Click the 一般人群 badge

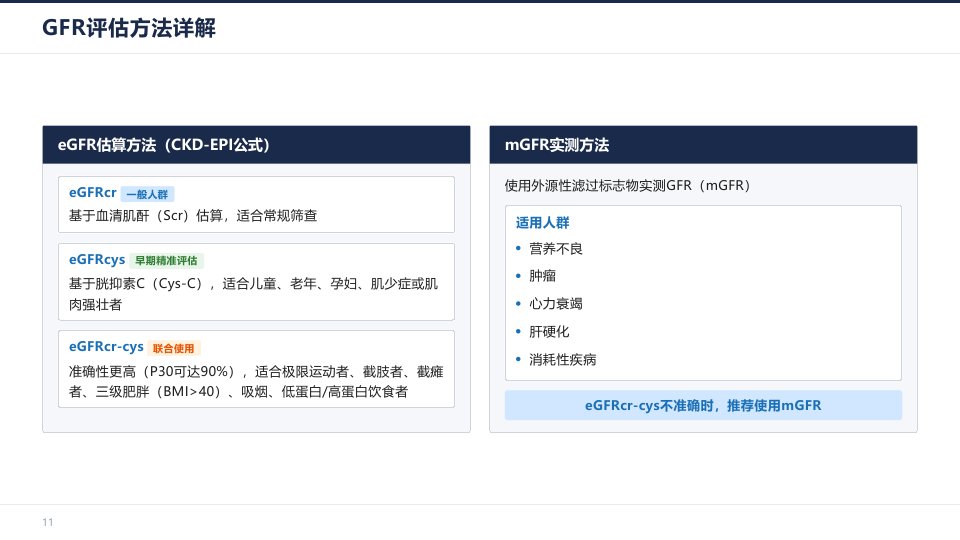(148, 194)
